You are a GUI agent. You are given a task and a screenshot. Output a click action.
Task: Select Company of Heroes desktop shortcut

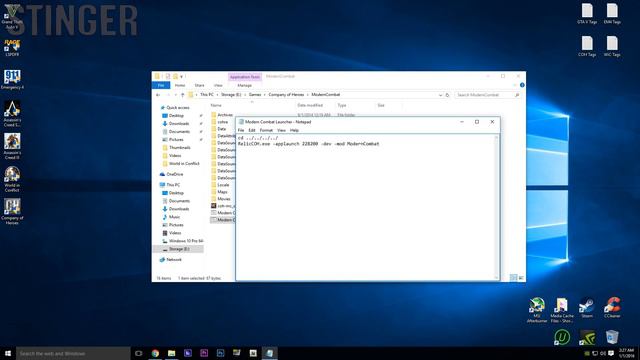coord(12,211)
